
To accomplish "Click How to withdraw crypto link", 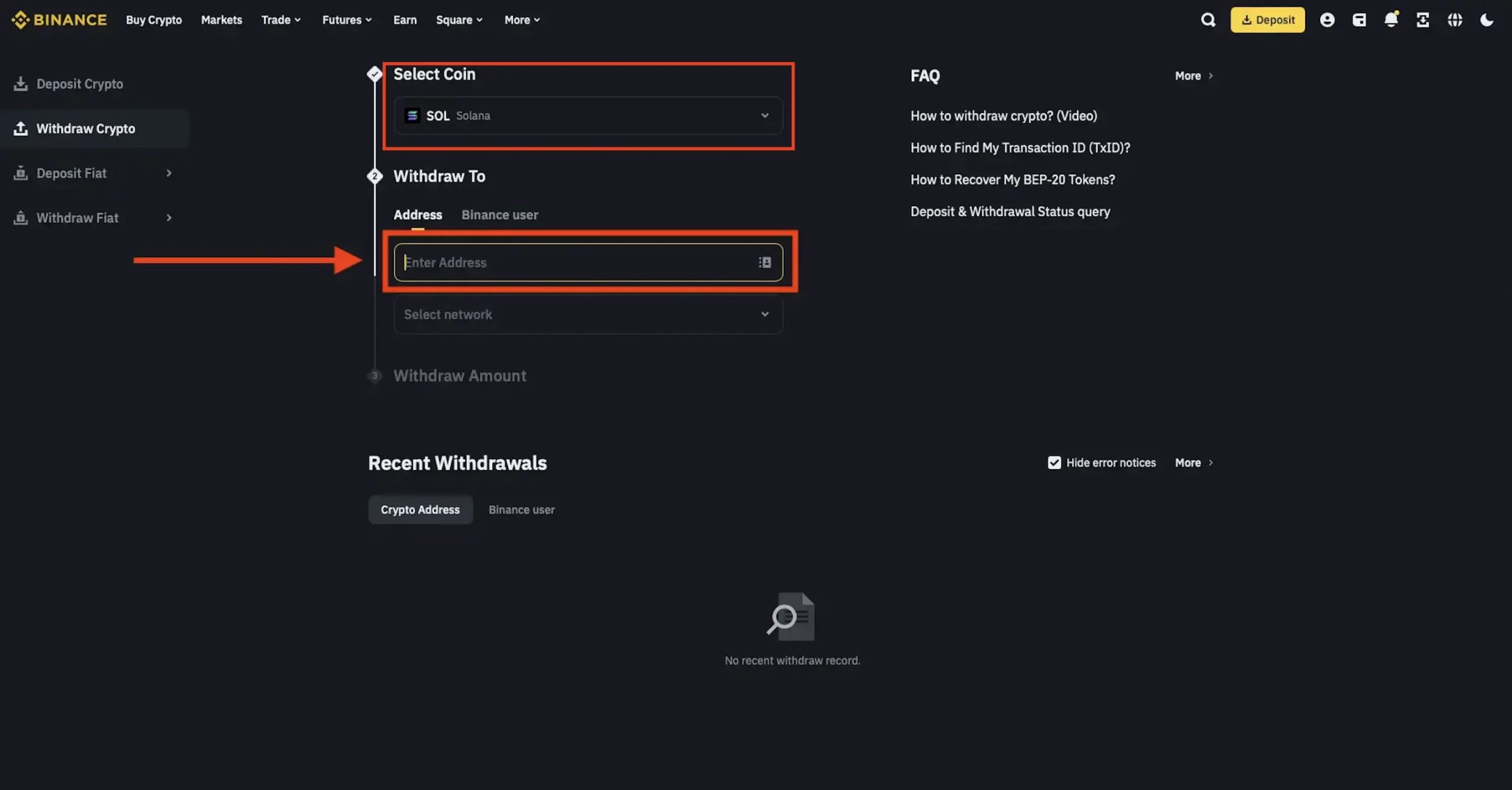I will (1003, 115).
